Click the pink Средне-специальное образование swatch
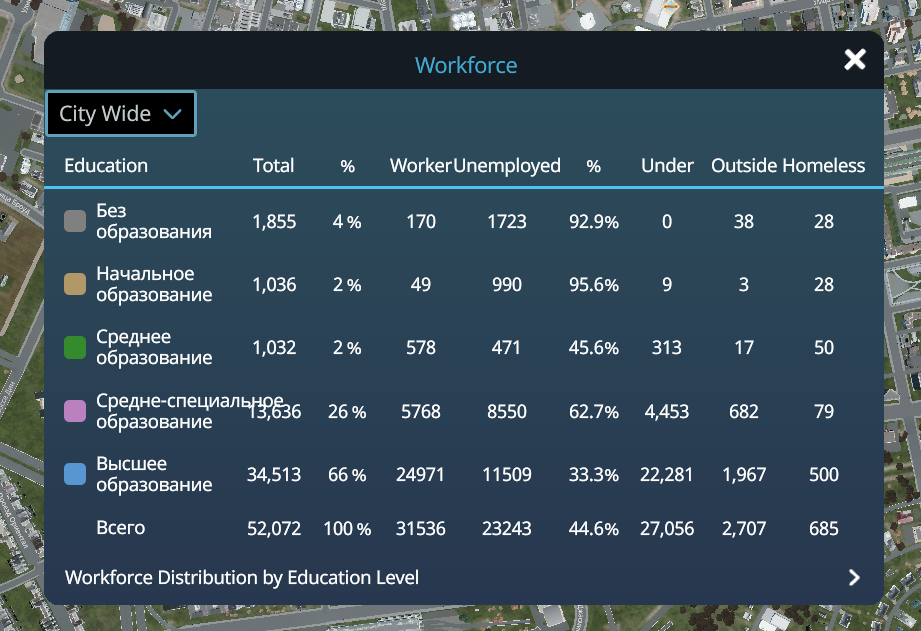The width and height of the screenshot is (921, 631). tap(75, 411)
